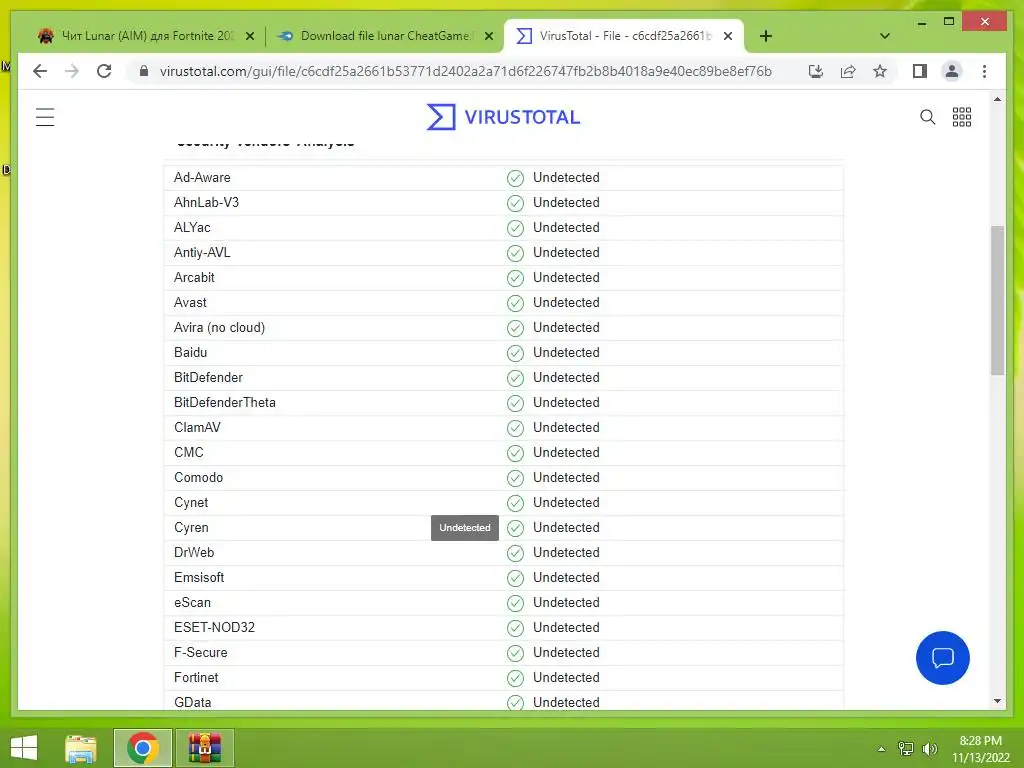Open Chrome's three-dot menu
The image size is (1024, 768).
pos(984,71)
